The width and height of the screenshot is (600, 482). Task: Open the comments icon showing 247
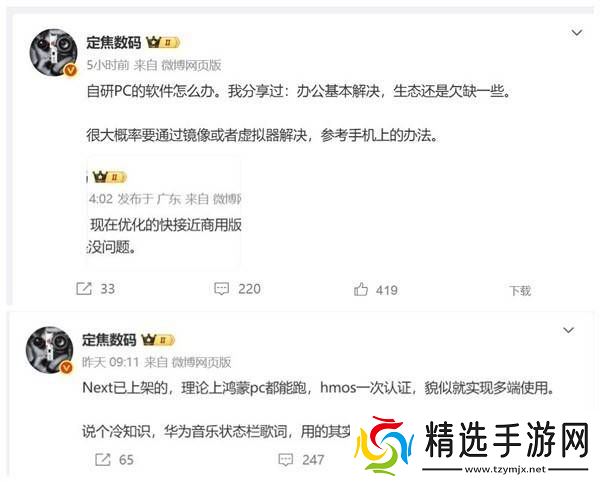[285, 459]
